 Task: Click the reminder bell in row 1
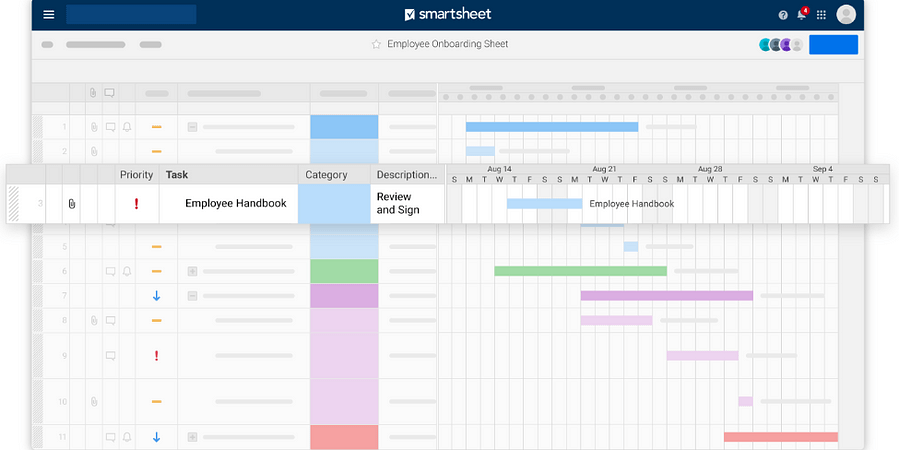pos(127,127)
